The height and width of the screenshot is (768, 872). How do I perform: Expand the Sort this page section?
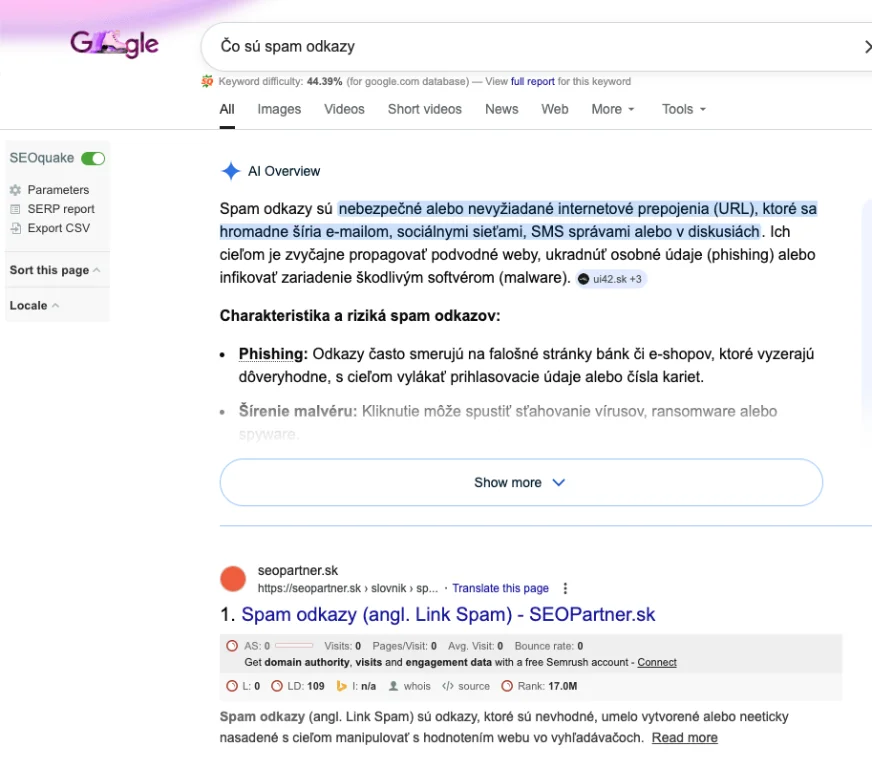tap(55, 270)
